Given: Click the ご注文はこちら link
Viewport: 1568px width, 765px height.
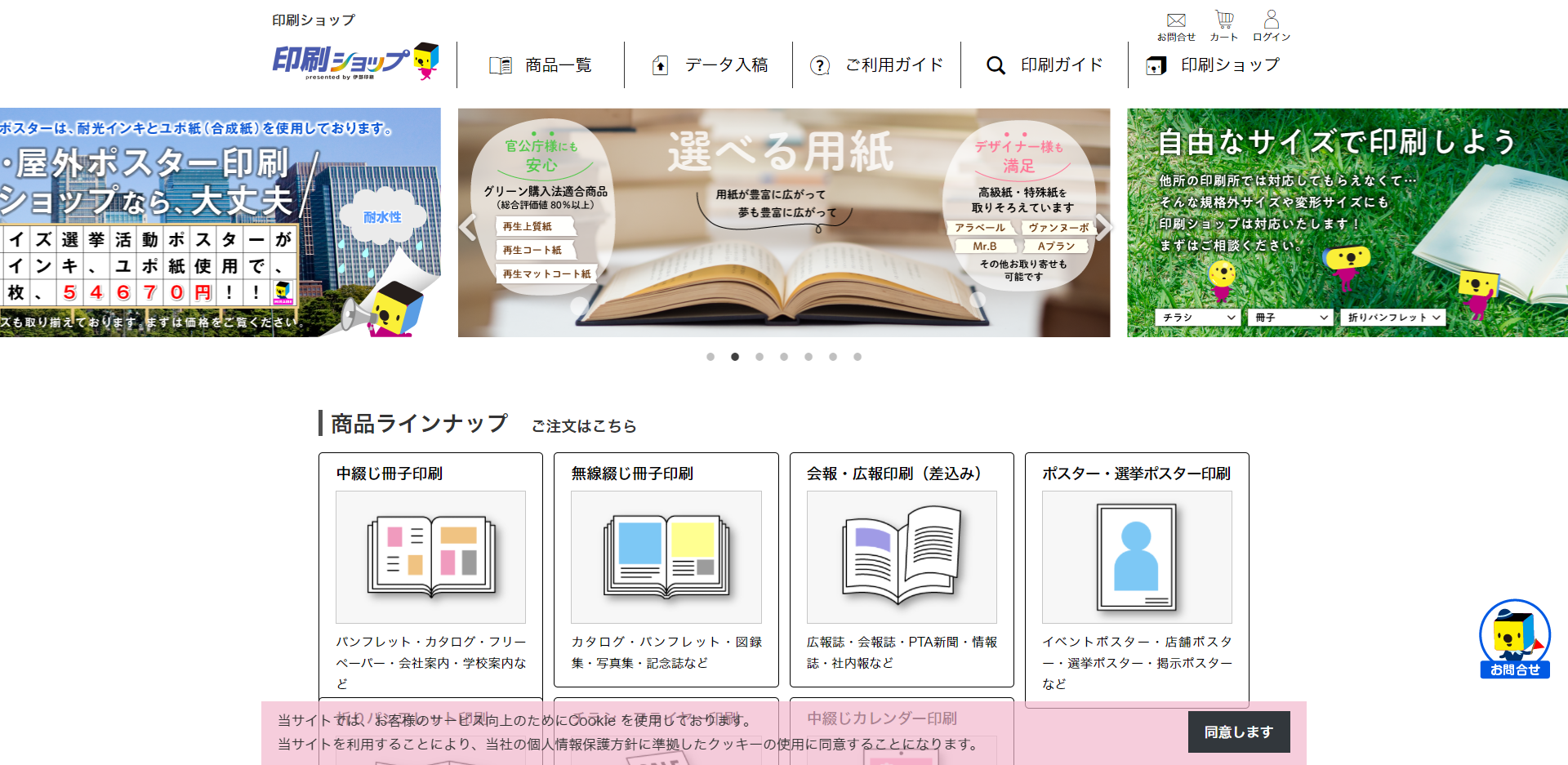Looking at the screenshot, I should point(585,425).
